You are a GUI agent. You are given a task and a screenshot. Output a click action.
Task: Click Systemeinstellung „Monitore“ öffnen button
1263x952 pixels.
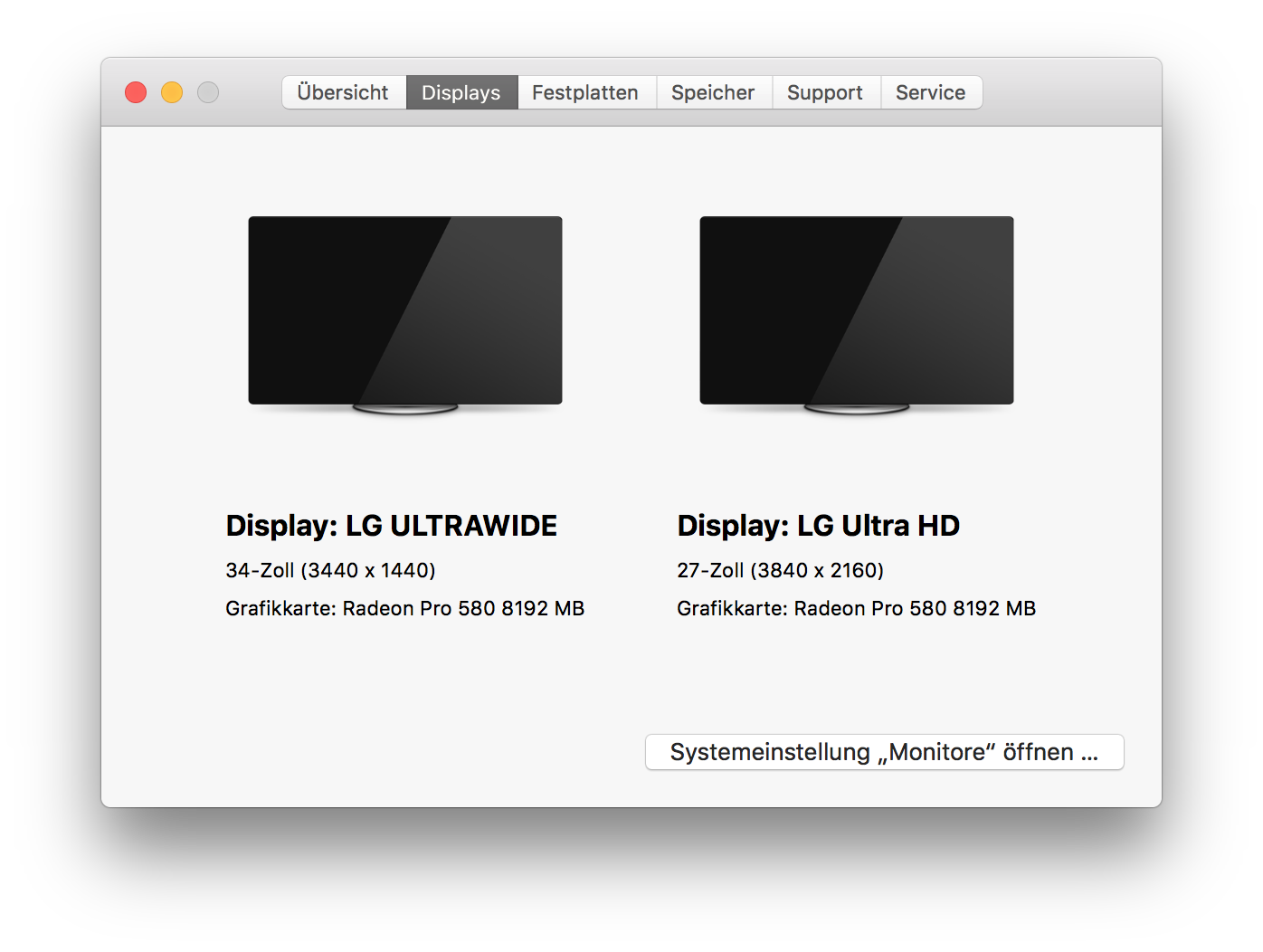click(x=884, y=752)
